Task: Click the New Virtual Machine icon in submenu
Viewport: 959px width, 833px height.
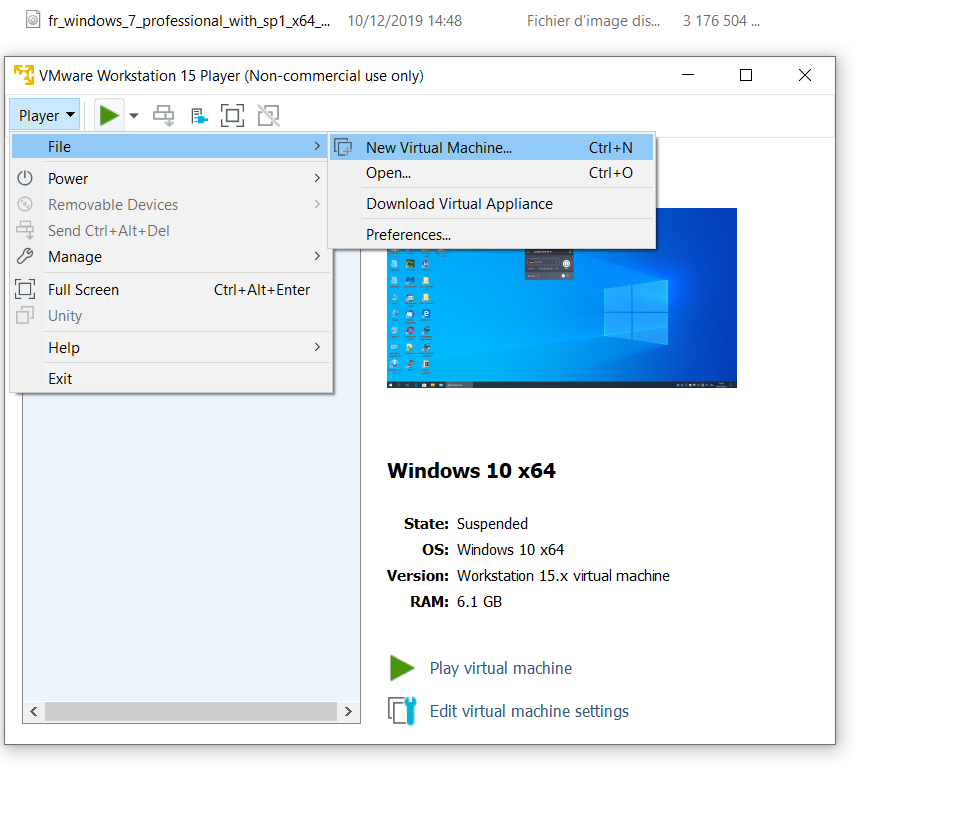Action: tap(343, 147)
